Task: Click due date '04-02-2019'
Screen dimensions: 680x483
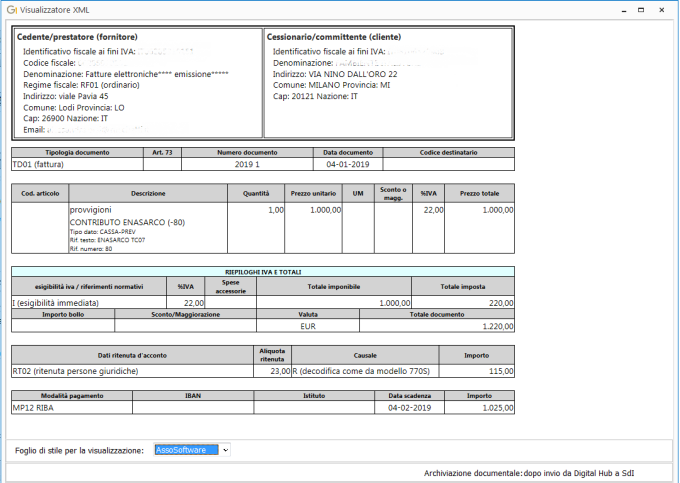Action: (x=409, y=408)
